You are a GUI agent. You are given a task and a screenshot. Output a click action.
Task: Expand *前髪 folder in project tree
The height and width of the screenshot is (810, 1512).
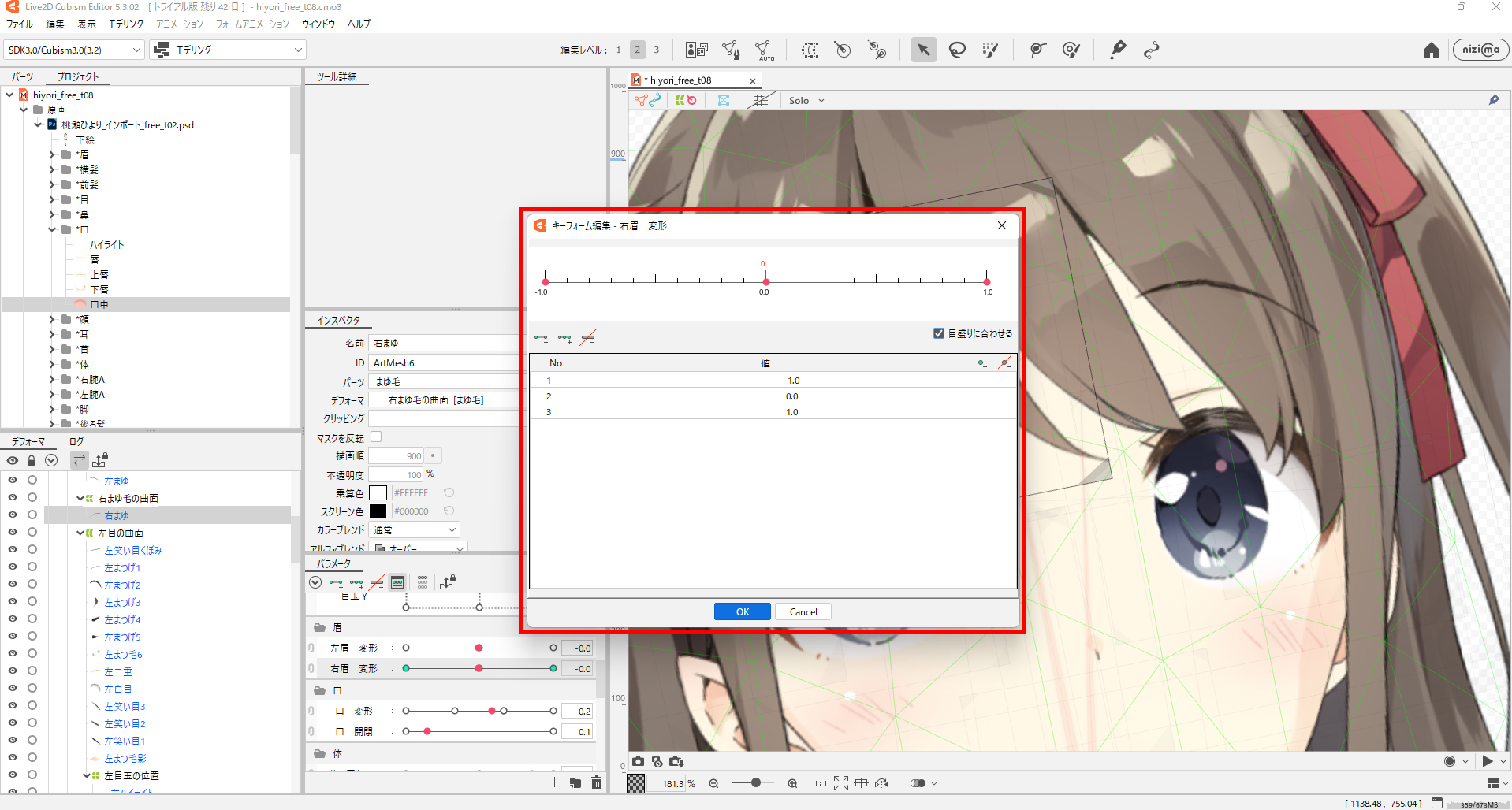pos(52,184)
